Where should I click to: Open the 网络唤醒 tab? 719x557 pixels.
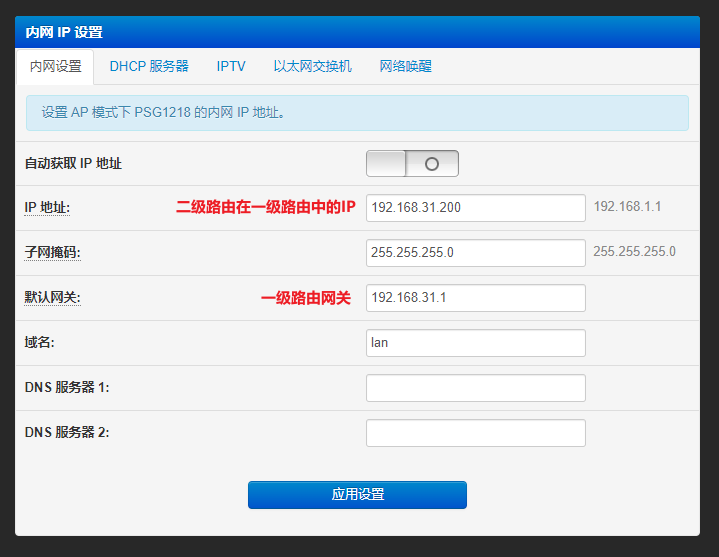click(x=405, y=67)
